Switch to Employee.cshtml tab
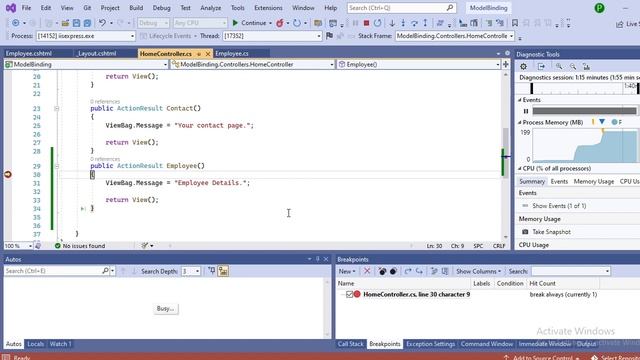Image resolution: width=640 pixels, height=360 pixels. point(29,53)
